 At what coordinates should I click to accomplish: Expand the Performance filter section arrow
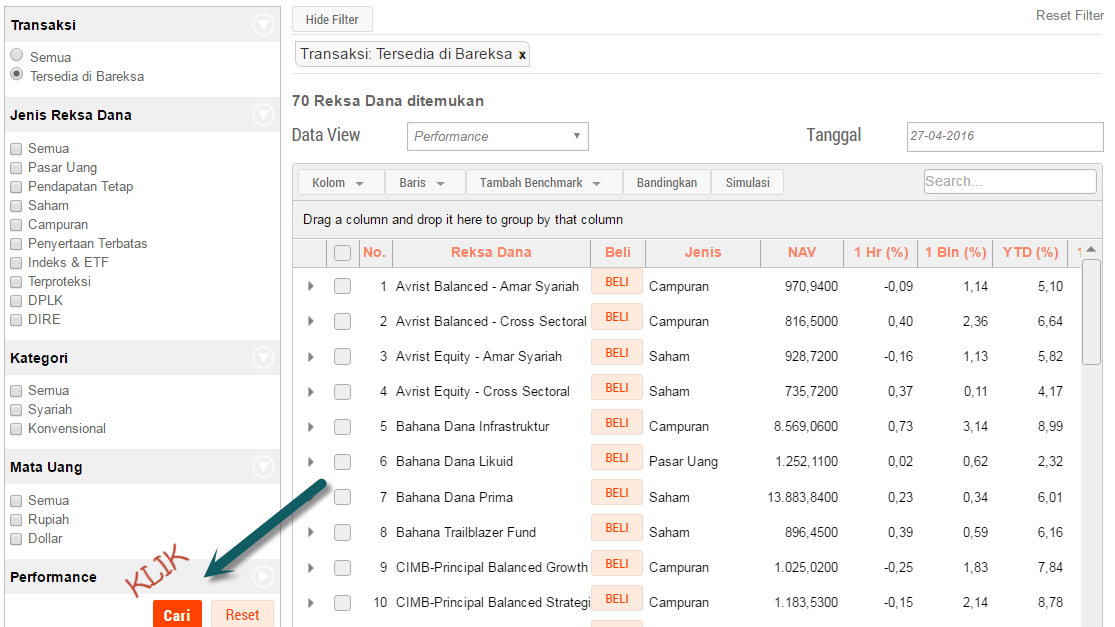pyautogui.click(x=263, y=577)
